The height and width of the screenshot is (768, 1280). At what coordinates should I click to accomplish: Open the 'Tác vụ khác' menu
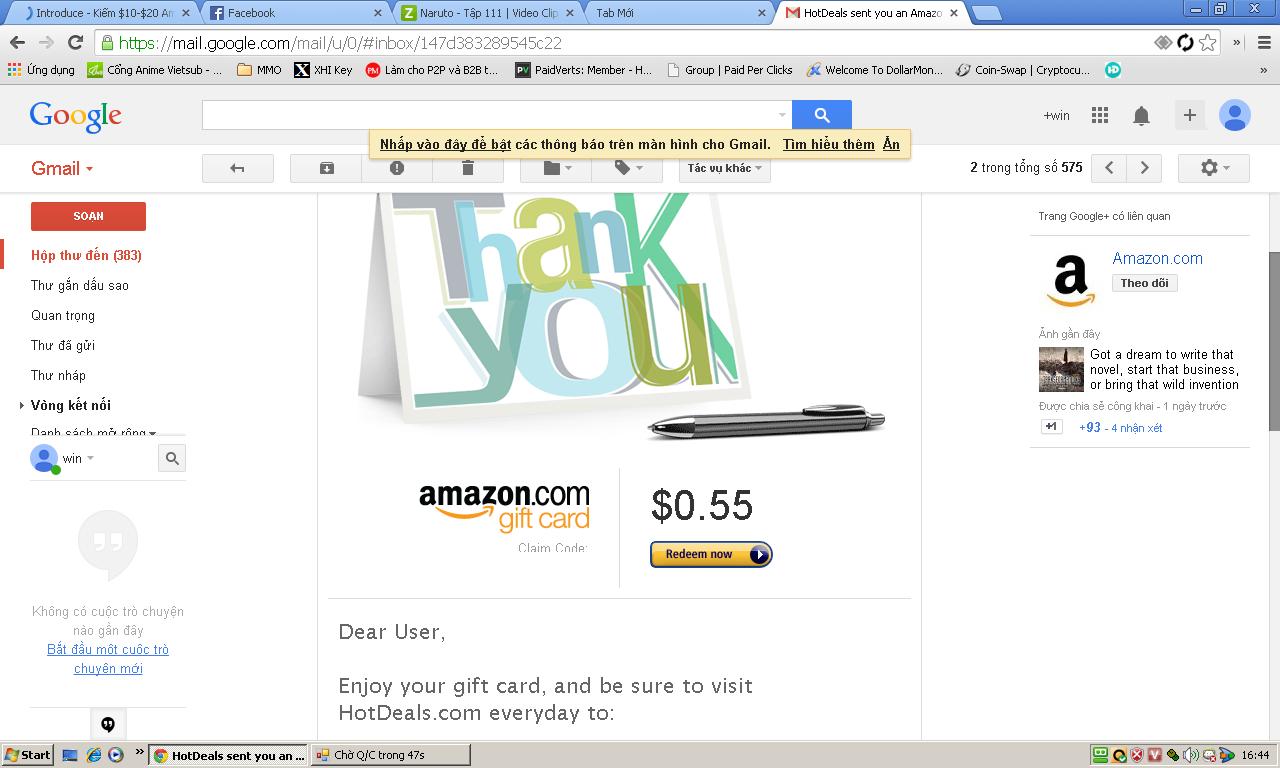725,168
